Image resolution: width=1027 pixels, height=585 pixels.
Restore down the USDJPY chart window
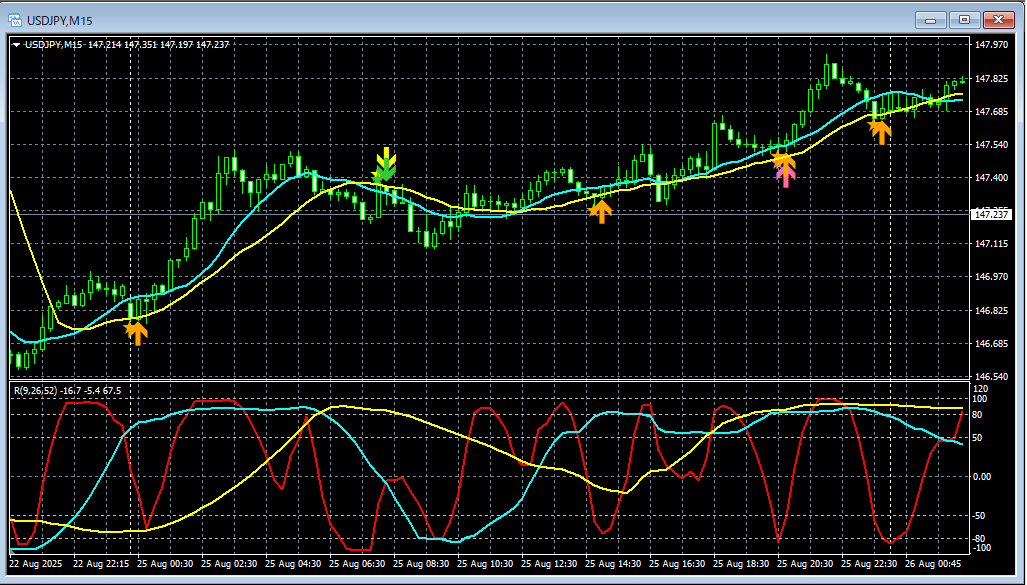coord(964,19)
